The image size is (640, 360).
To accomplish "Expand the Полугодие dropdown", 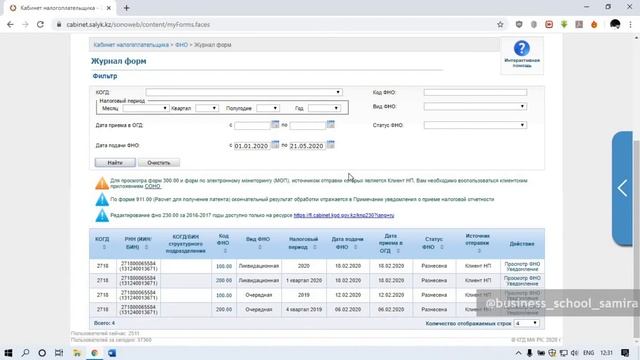I will [x=268, y=108].
